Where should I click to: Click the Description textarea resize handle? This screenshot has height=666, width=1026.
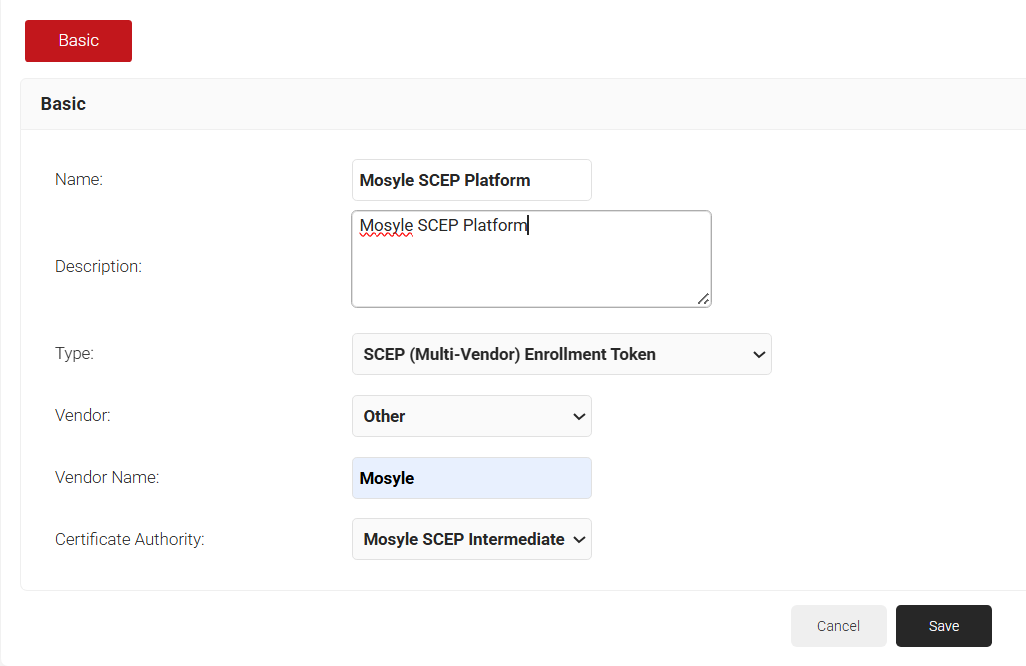coord(704,299)
